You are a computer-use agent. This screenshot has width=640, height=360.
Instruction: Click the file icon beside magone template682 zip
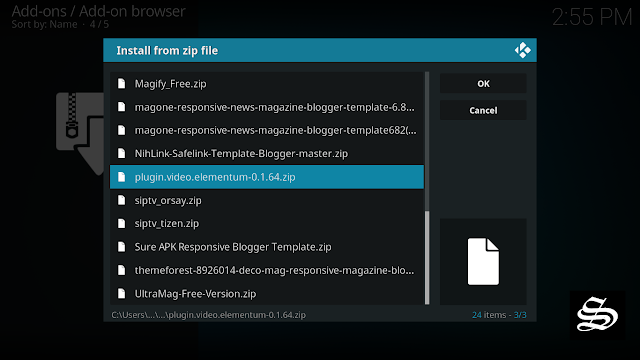pyautogui.click(x=121, y=130)
